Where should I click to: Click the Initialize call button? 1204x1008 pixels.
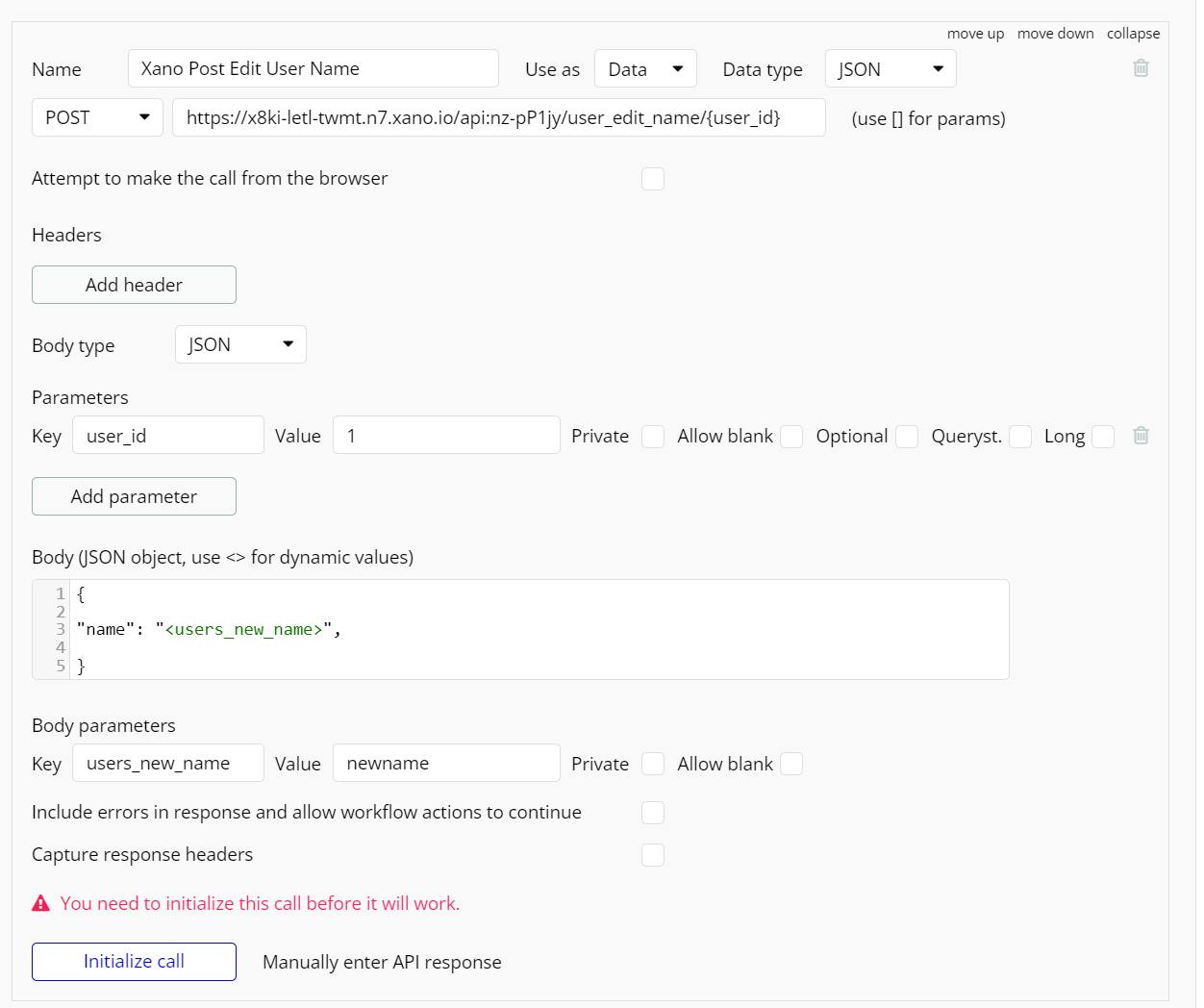tap(134, 962)
